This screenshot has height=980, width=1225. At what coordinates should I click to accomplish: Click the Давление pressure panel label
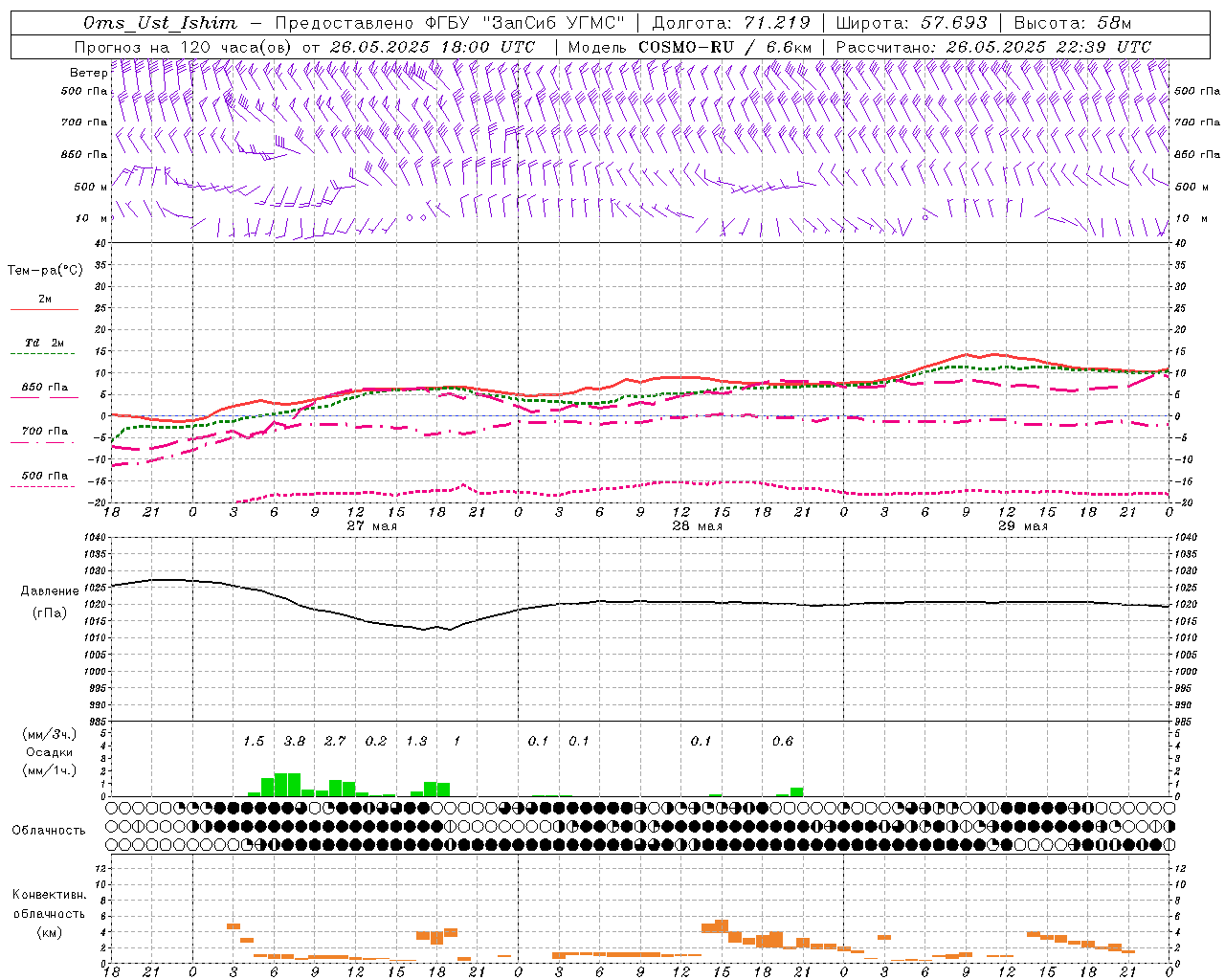(x=50, y=591)
